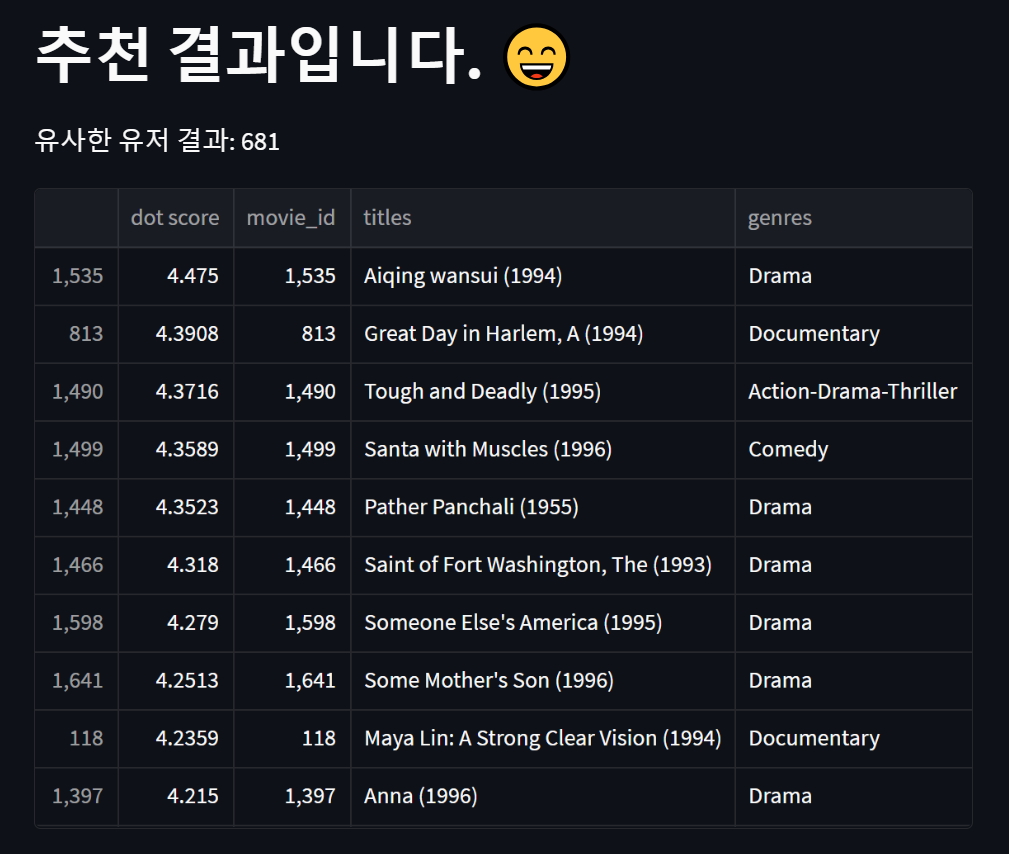Image resolution: width=1009 pixels, height=854 pixels.
Task: Click Drama genre in the Anna (1996) row
Action: (x=854, y=796)
